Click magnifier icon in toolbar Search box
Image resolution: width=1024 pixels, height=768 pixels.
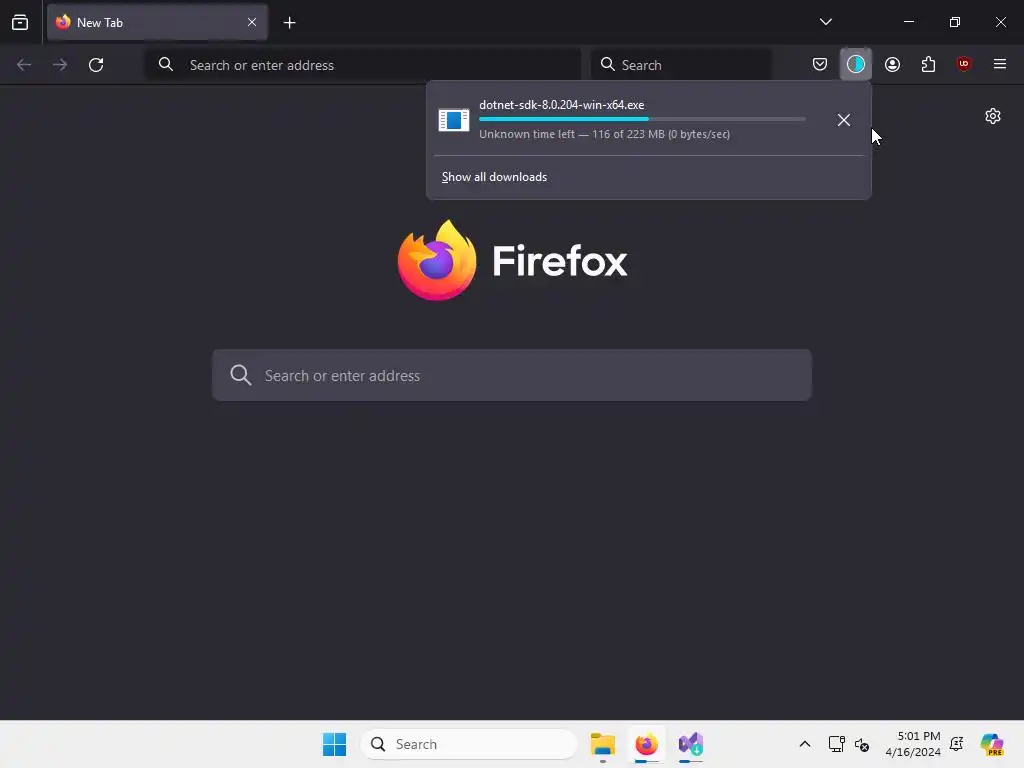click(607, 64)
